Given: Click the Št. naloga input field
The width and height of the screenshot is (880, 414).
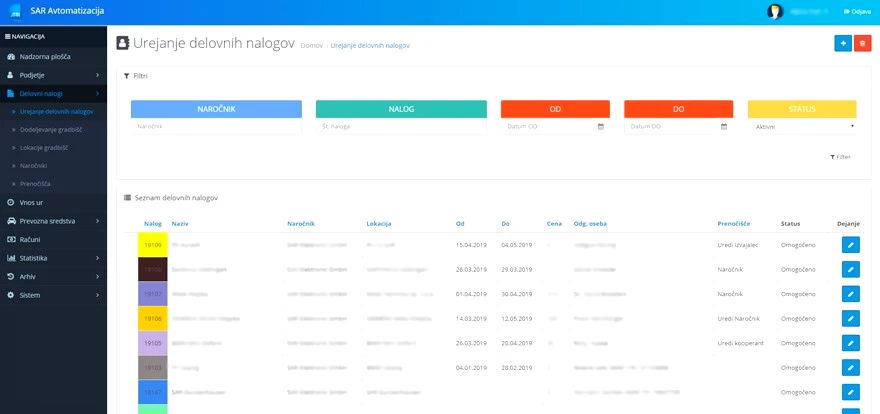Looking at the screenshot, I should pyautogui.click(x=401, y=127).
